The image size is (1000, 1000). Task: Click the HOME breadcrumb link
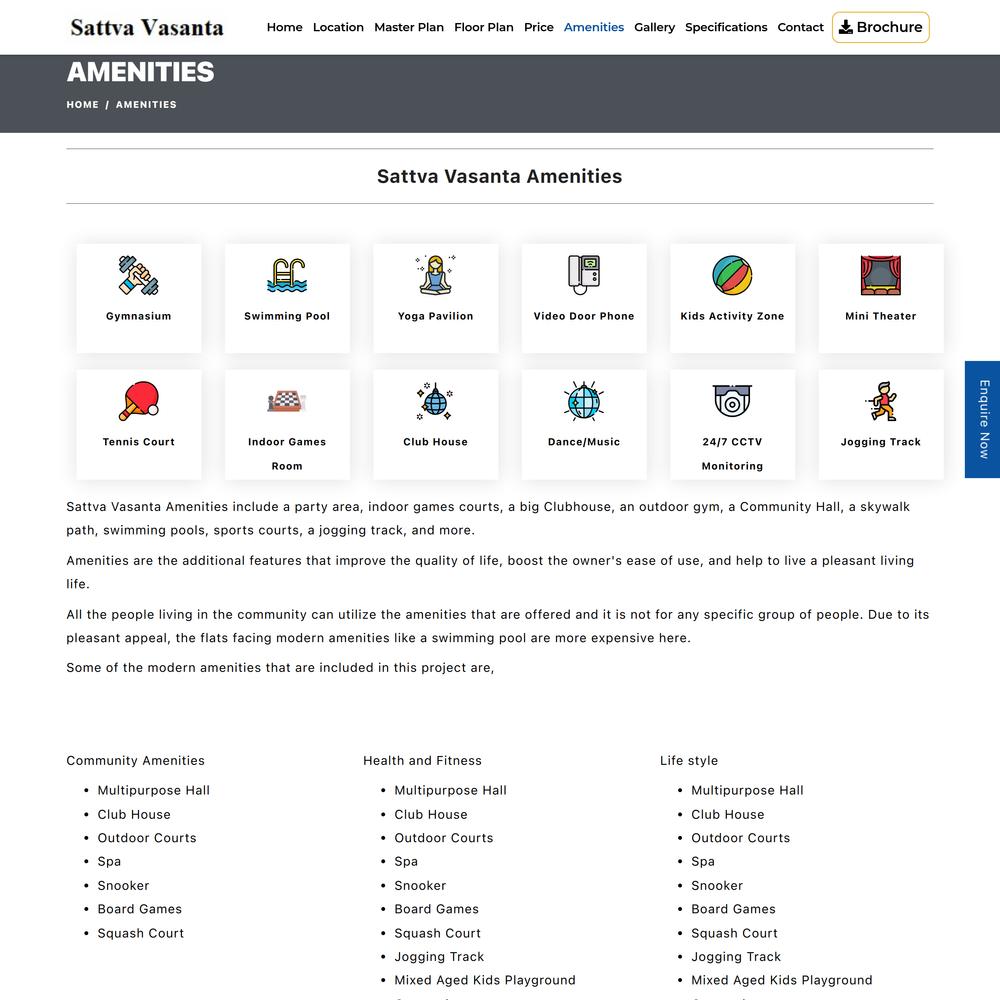tap(82, 105)
